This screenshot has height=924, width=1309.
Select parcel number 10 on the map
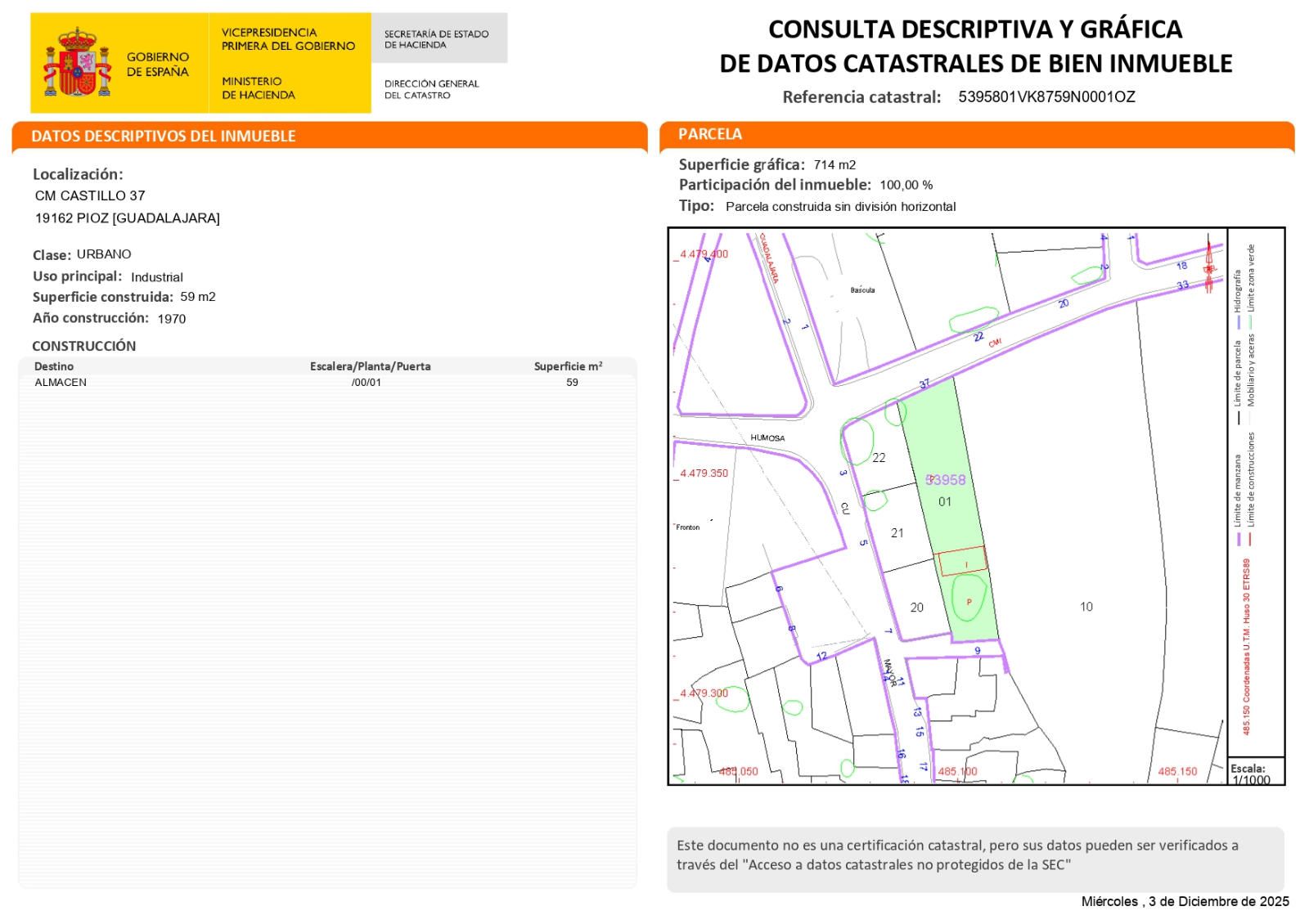tap(1086, 607)
